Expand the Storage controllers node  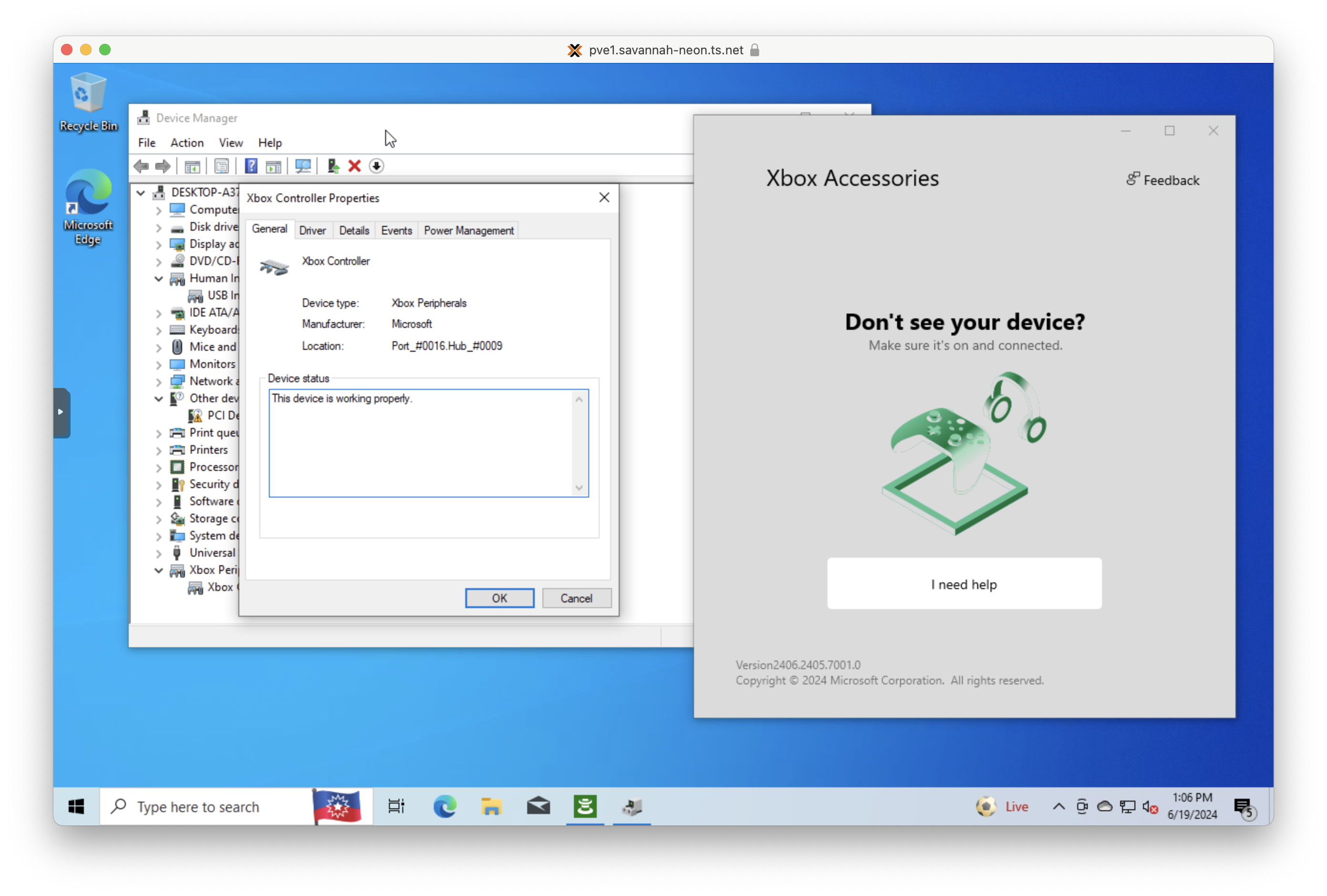(159, 519)
